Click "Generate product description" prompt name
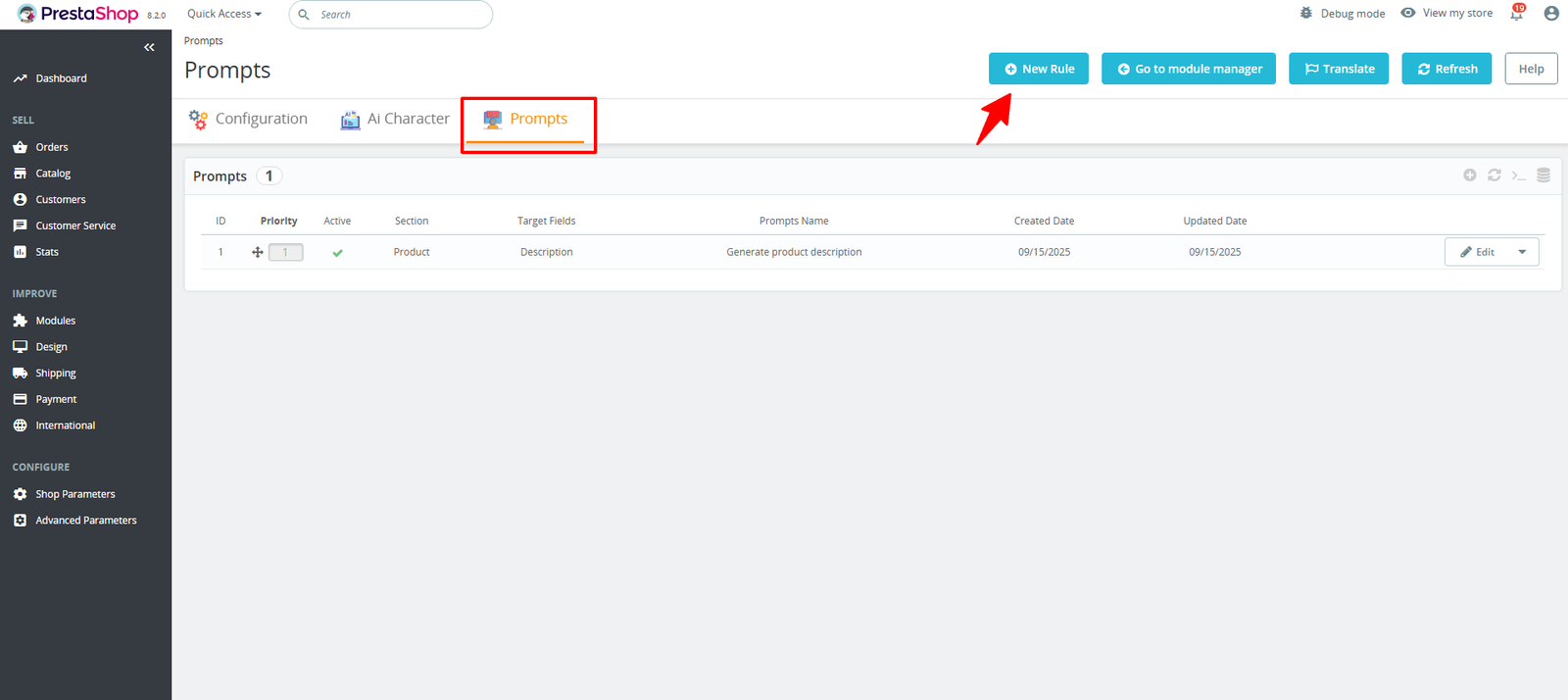 (x=794, y=252)
